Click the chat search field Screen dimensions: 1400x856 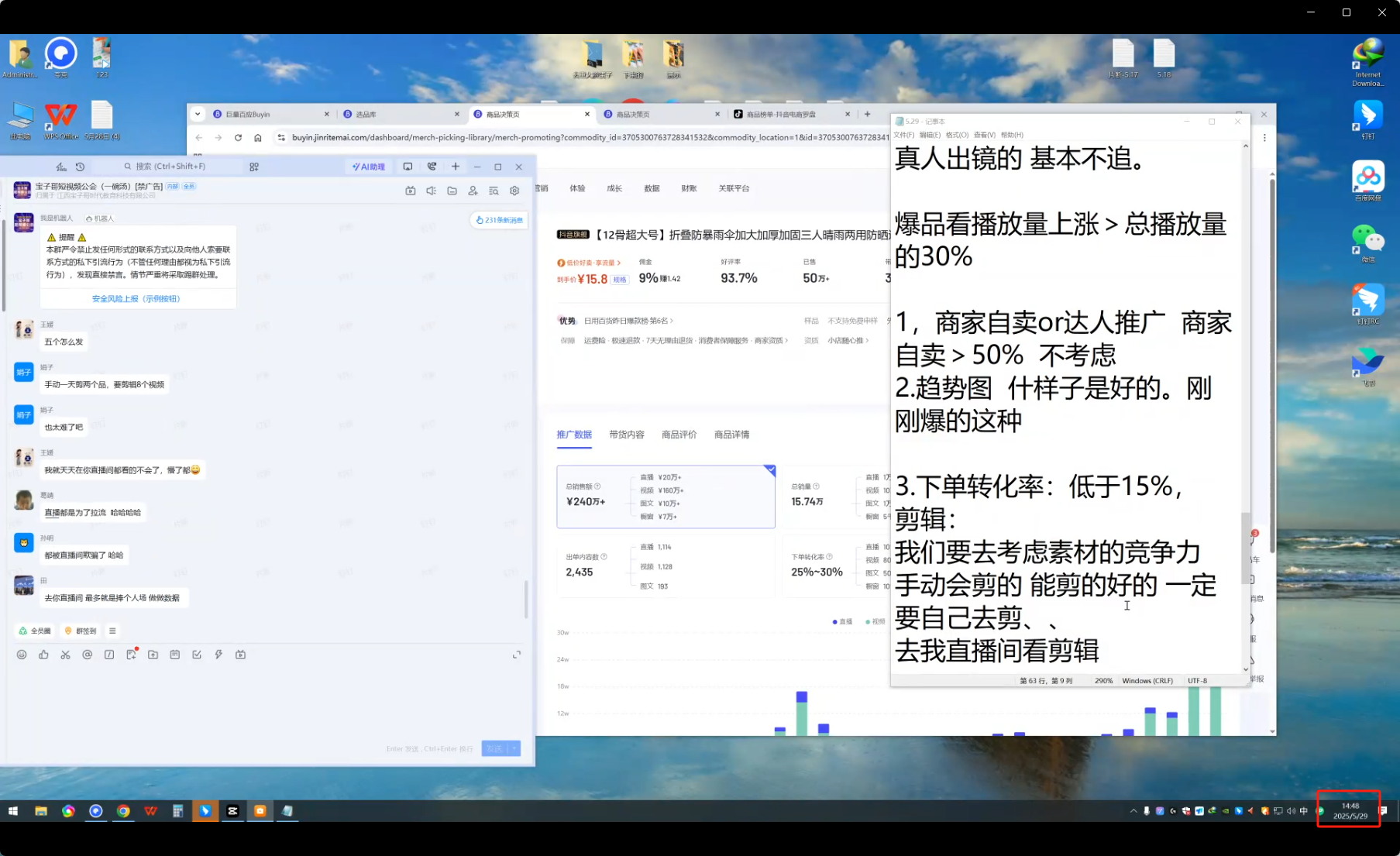170,167
